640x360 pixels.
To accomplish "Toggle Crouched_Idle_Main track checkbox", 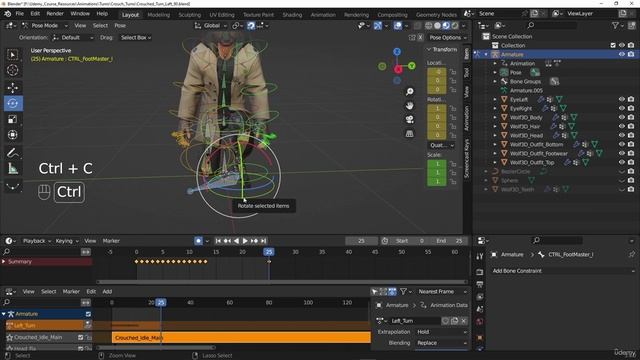I will pos(80,338).
